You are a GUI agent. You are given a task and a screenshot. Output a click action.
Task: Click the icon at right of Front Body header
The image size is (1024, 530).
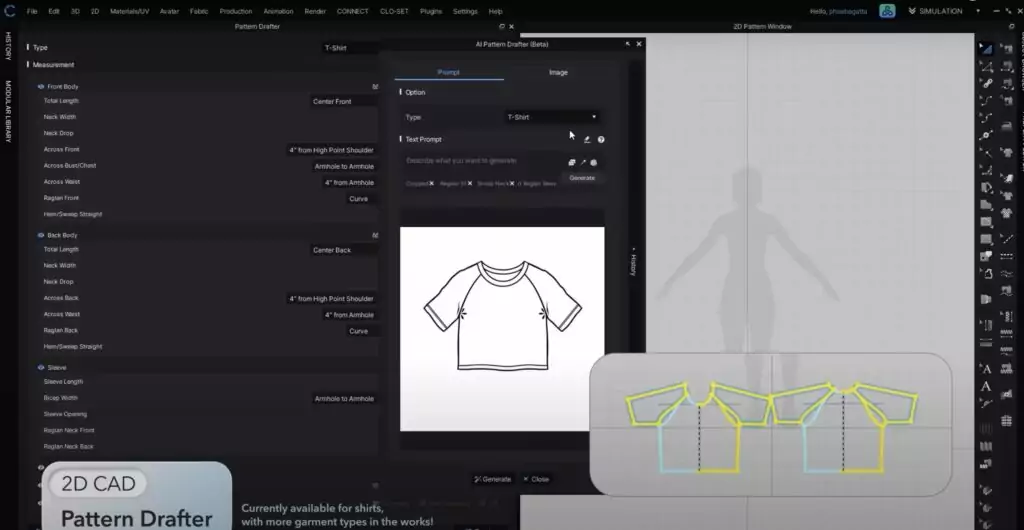tap(375, 87)
